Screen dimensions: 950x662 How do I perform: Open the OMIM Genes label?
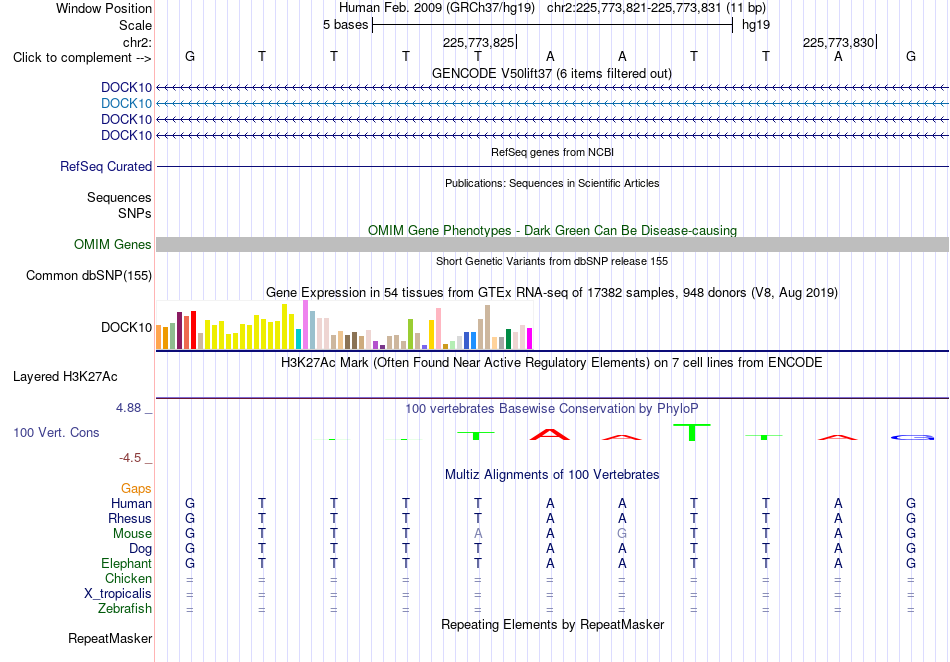tap(112, 245)
